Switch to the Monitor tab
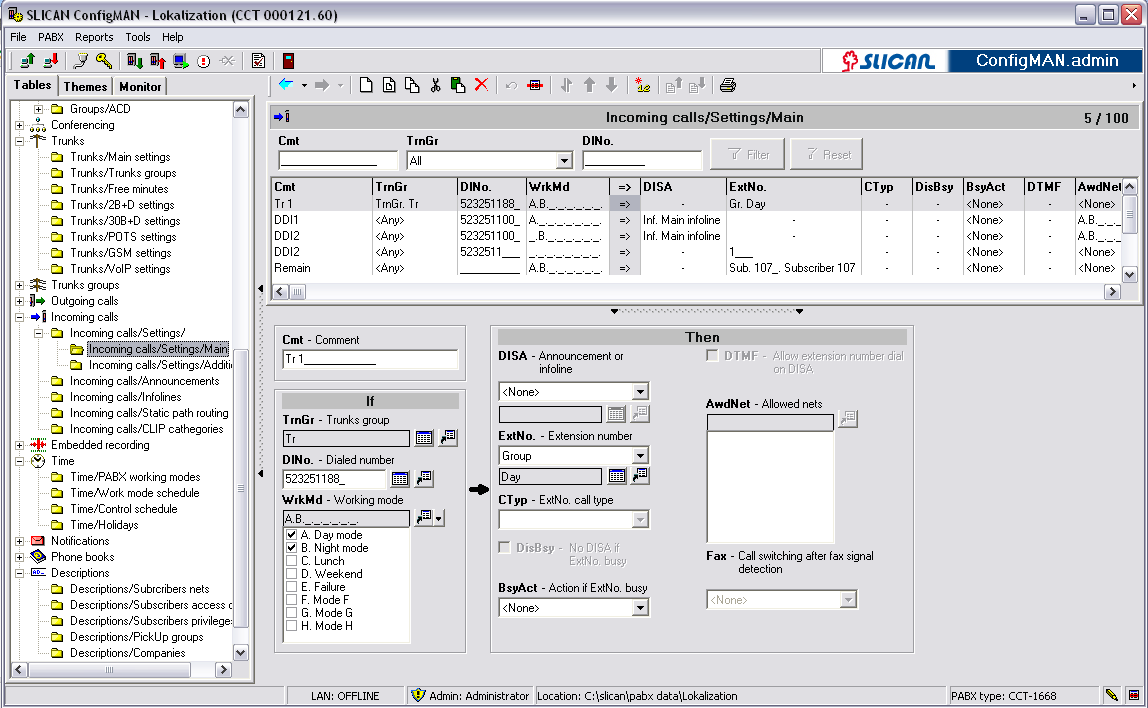This screenshot has width=1148, height=708. click(140, 87)
